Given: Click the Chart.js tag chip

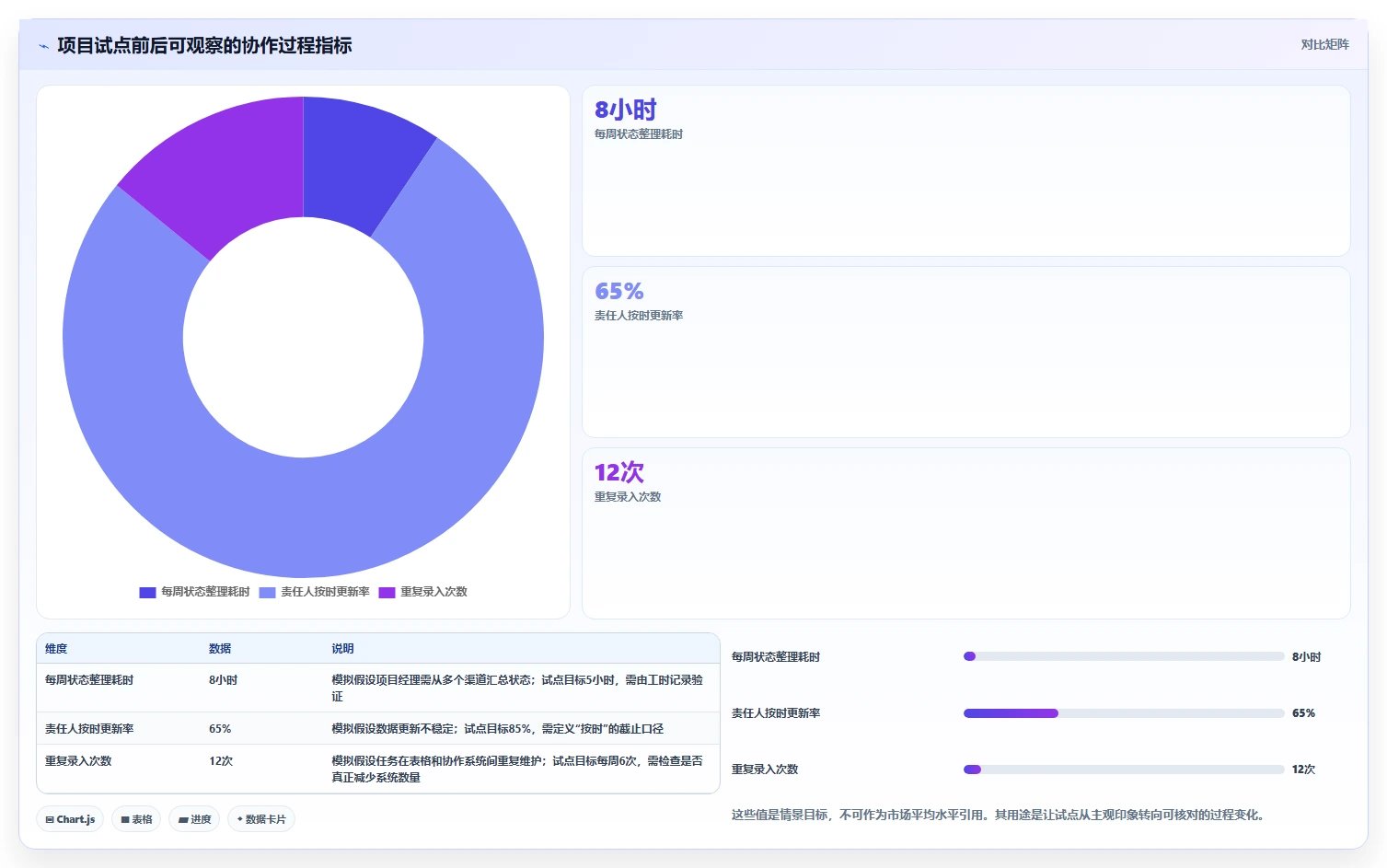Looking at the screenshot, I should (70, 819).
